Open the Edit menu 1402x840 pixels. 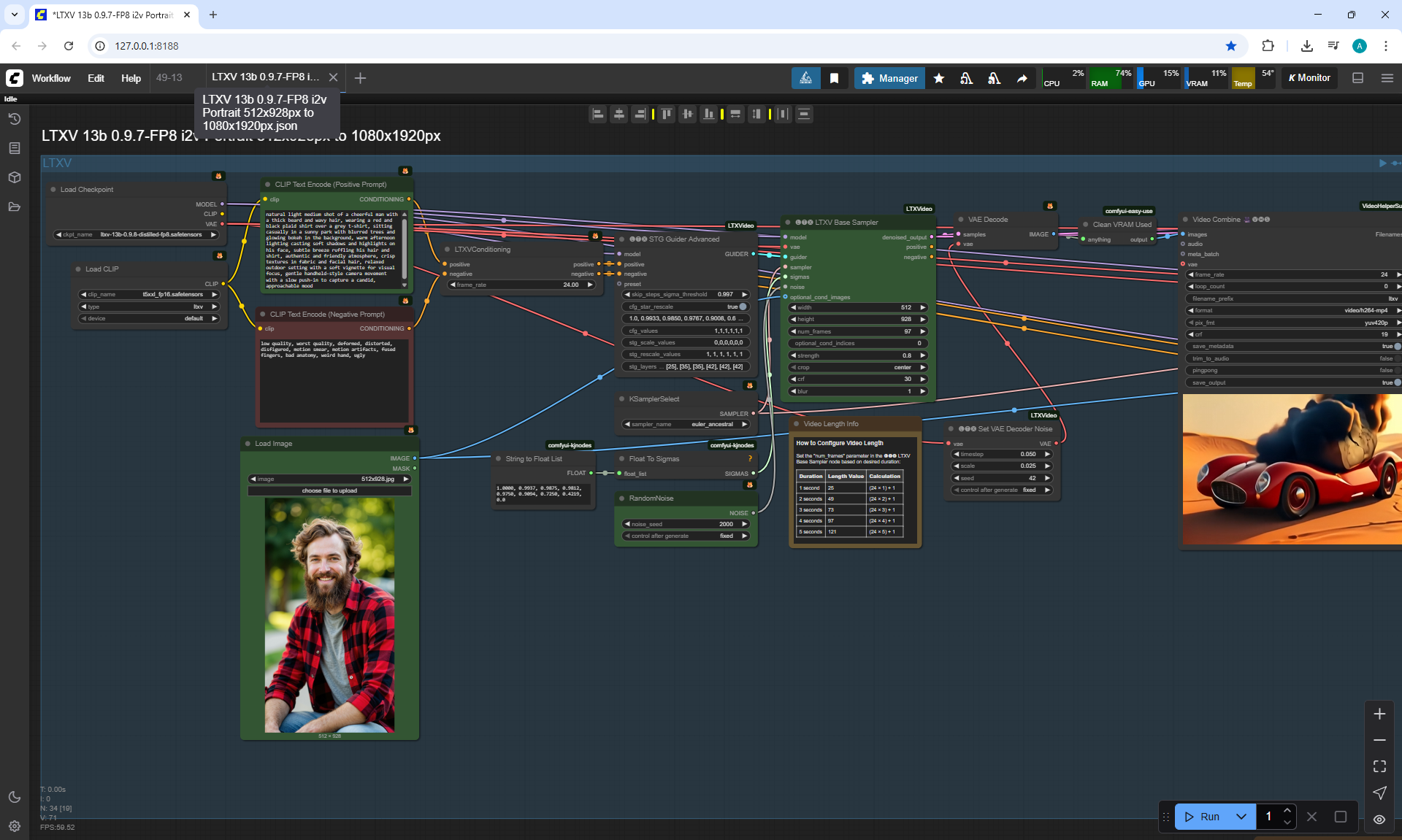click(96, 78)
